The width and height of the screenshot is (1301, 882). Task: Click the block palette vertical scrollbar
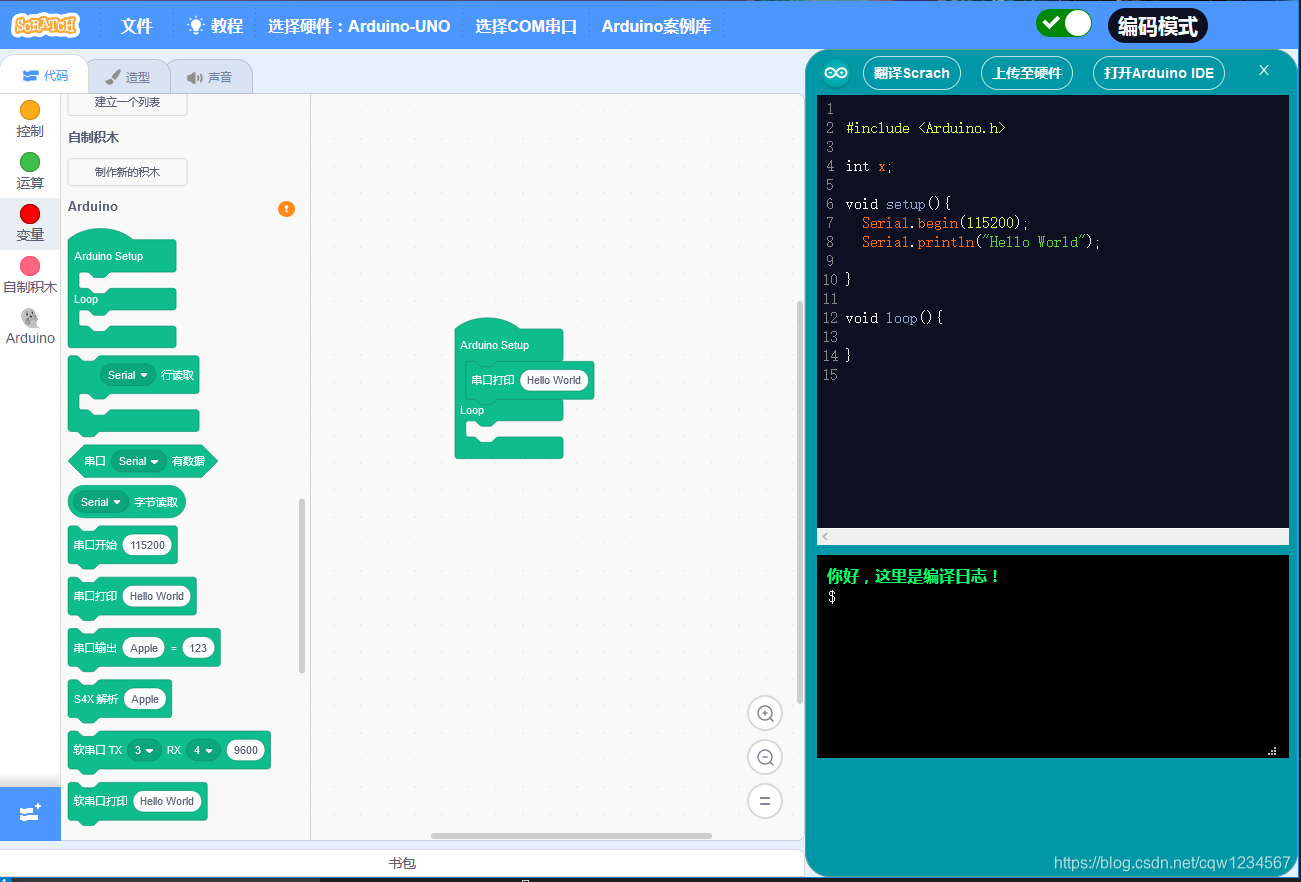[302, 585]
